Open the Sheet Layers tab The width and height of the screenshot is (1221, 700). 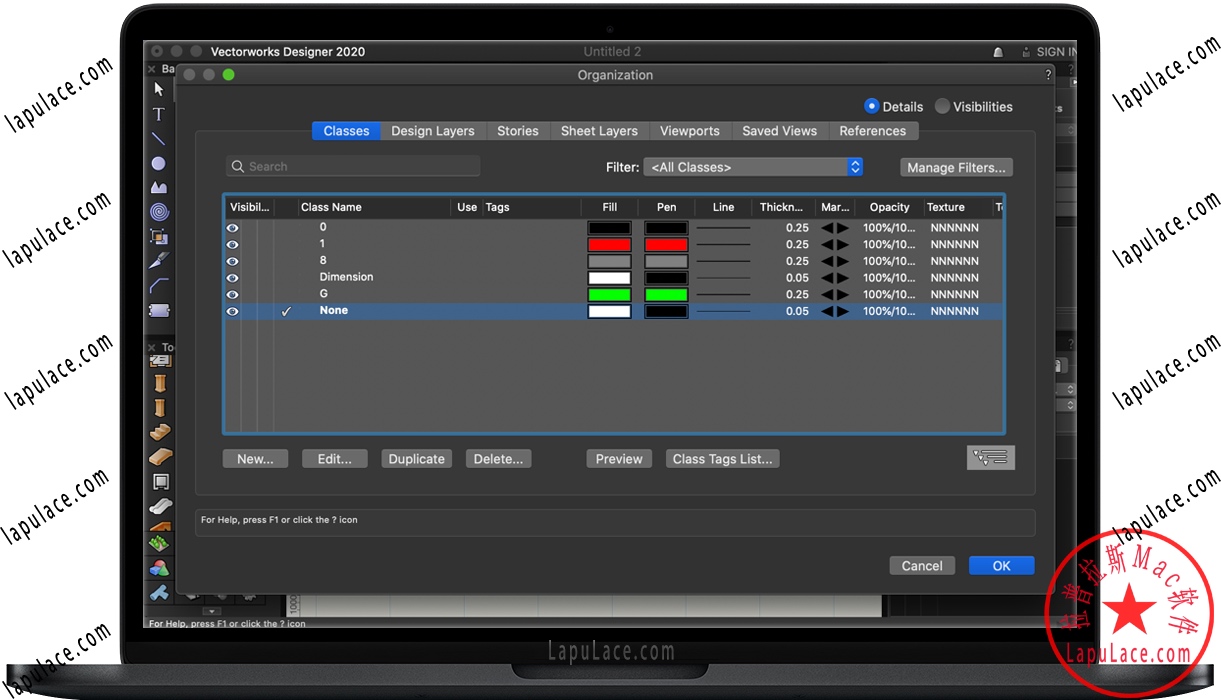[599, 131]
